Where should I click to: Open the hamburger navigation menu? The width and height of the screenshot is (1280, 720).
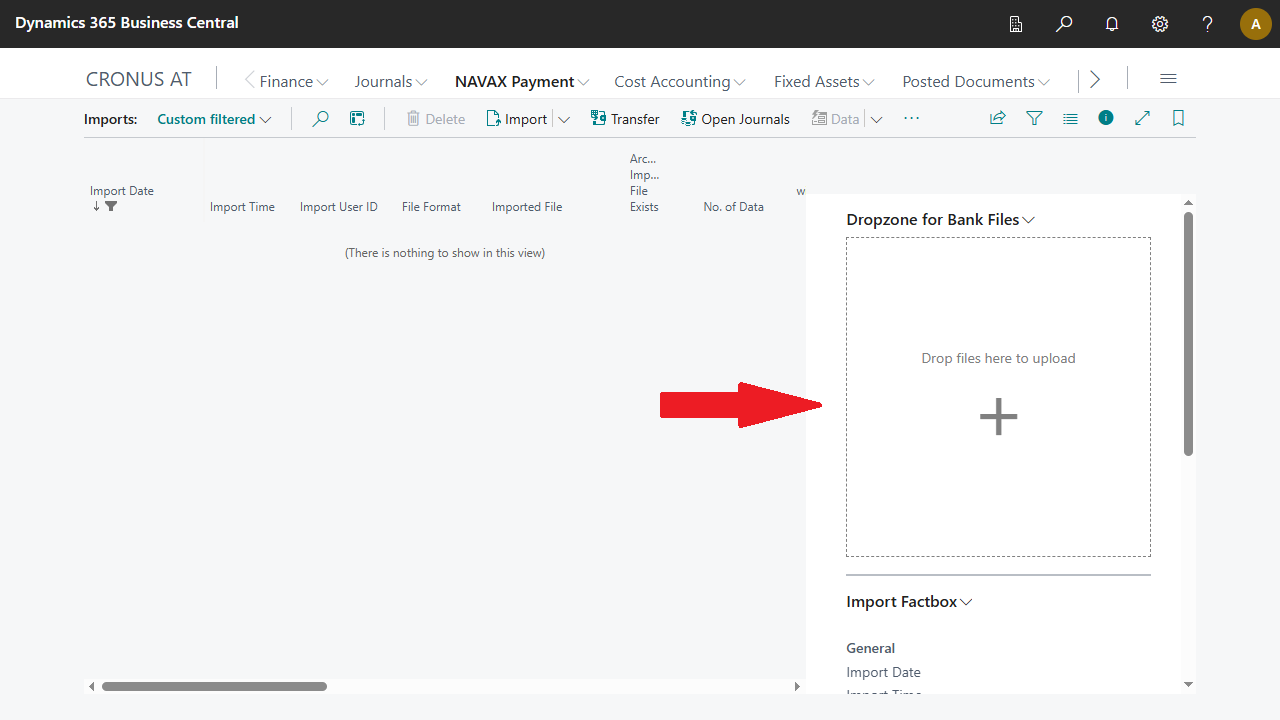1168,79
